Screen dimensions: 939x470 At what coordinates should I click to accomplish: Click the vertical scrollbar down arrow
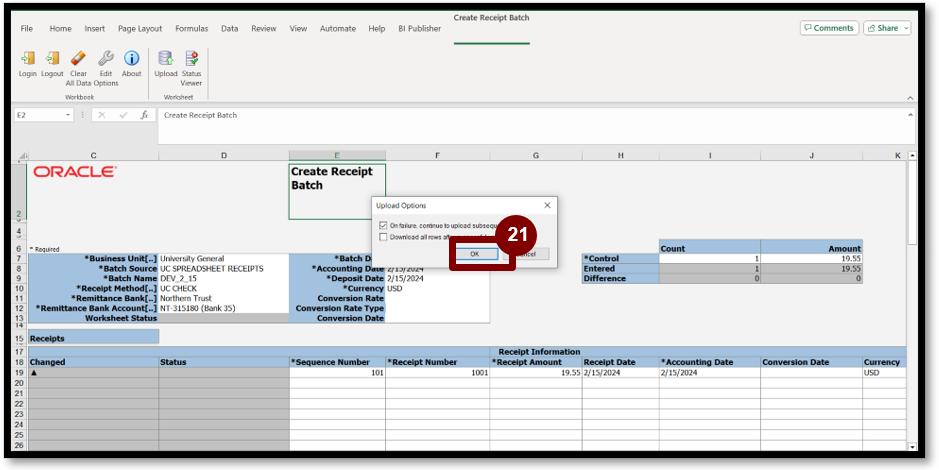[x=912, y=447]
